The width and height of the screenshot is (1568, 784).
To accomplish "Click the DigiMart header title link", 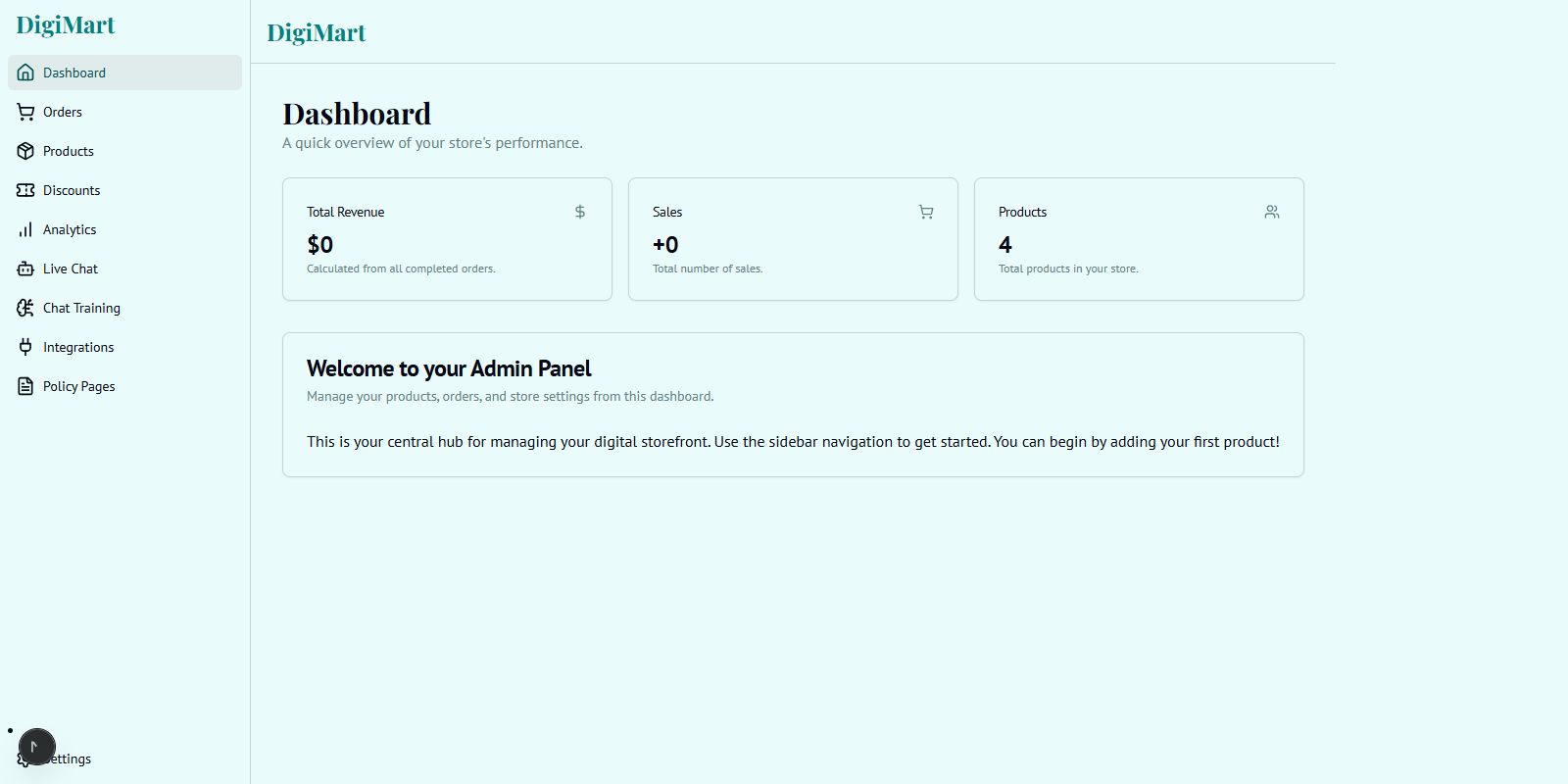I will [x=317, y=32].
